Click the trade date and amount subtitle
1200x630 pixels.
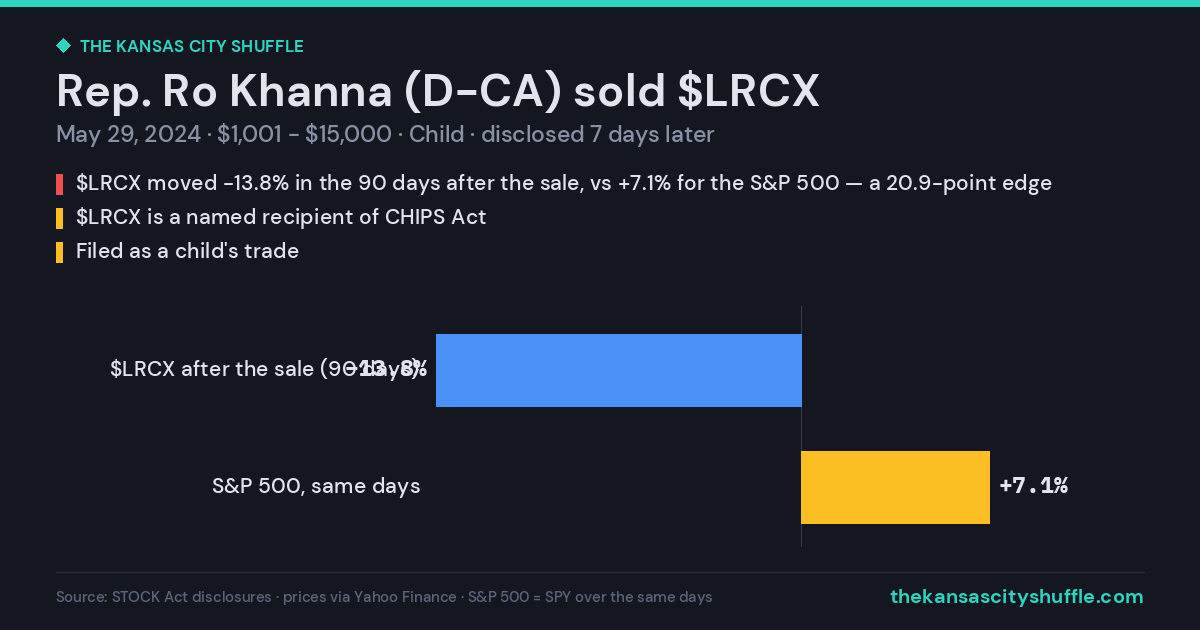(x=385, y=135)
